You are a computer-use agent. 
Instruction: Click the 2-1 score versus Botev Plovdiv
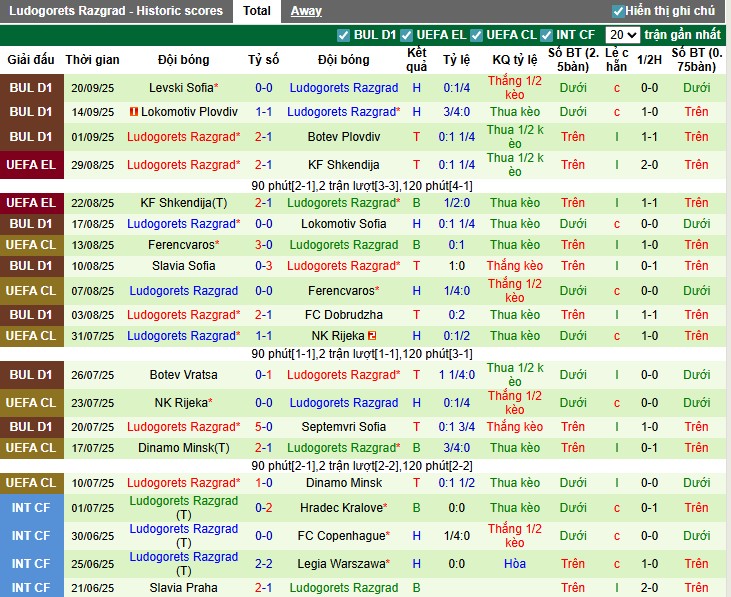click(x=263, y=137)
